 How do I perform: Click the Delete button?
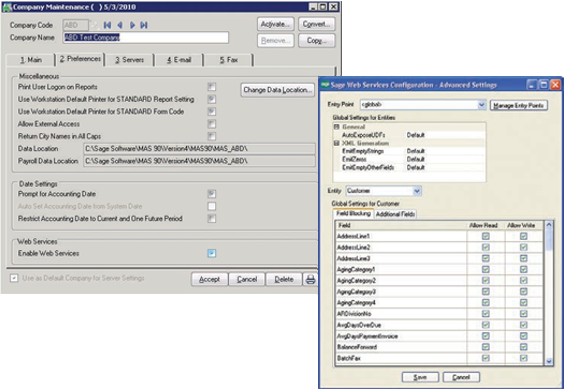click(284, 279)
